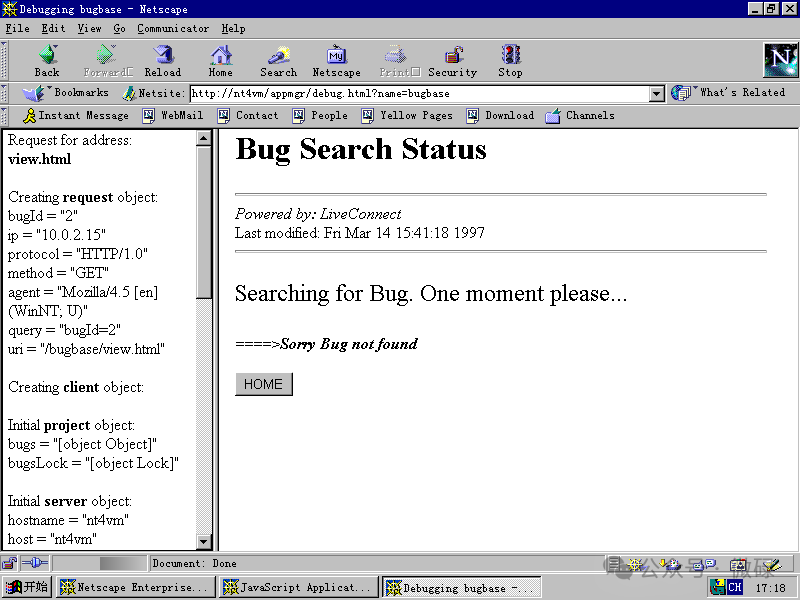Click the online/offline connection plug icon
The height and width of the screenshot is (600, 800).
[35, 563]
